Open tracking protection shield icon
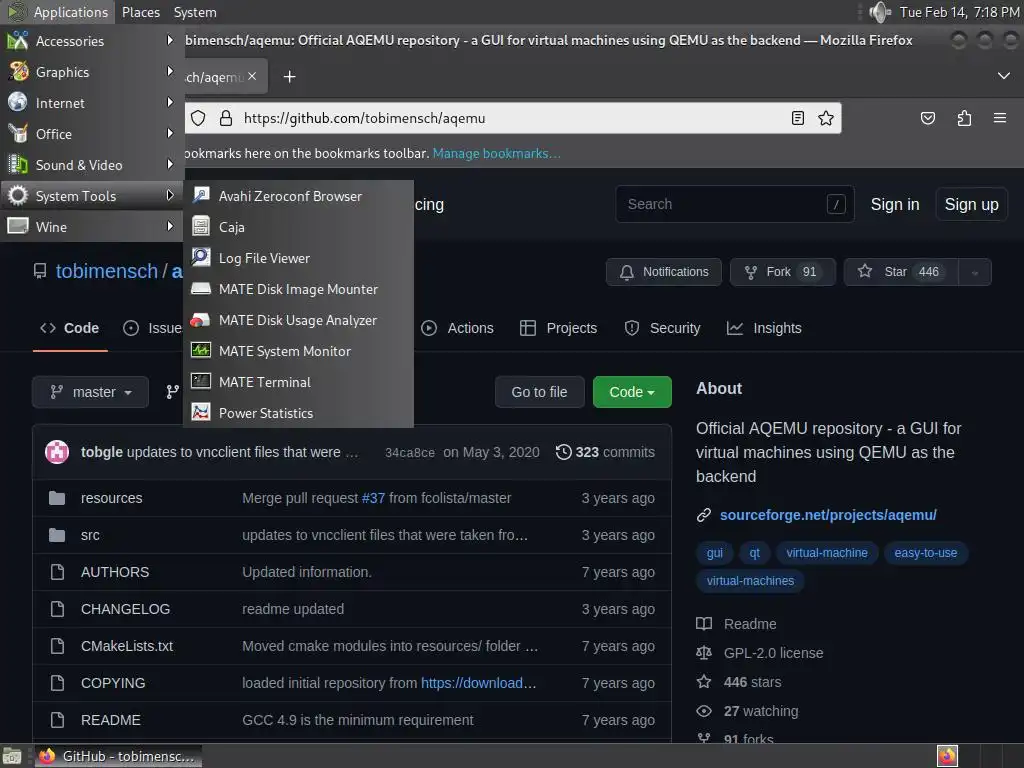Screen dimensions: 1024x768 click(199, 118)
